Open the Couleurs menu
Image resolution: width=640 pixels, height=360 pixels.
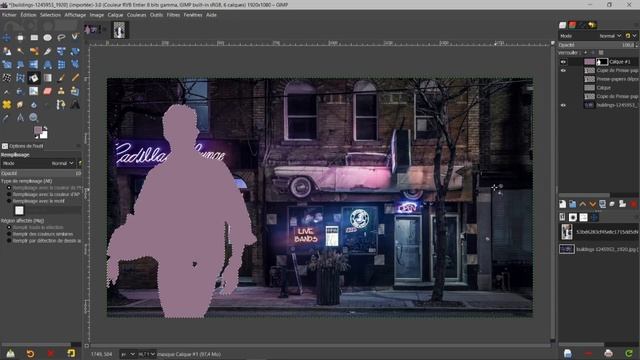(x=136, y=15)
